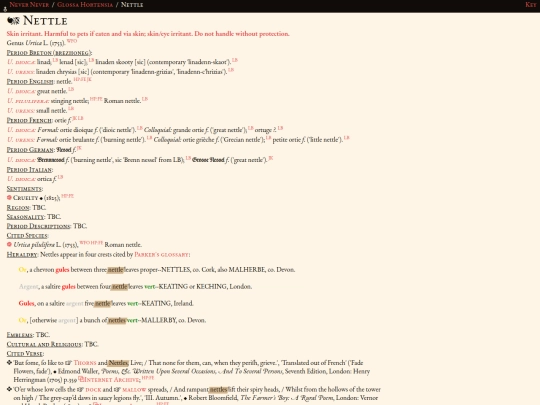Click the yellow 'Or' starting the NETTLES, Cork blazon

(22, 270)
